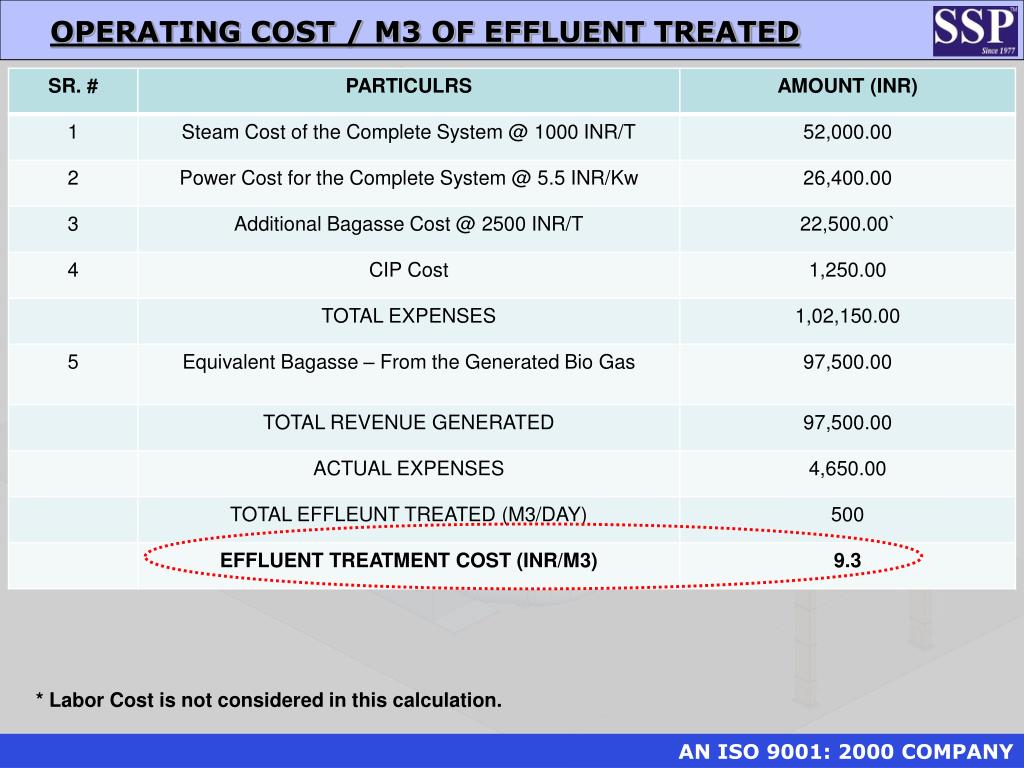Click serial number 2 in the SR column
The image size is (1024, 768).
click(x=72, y=178)
